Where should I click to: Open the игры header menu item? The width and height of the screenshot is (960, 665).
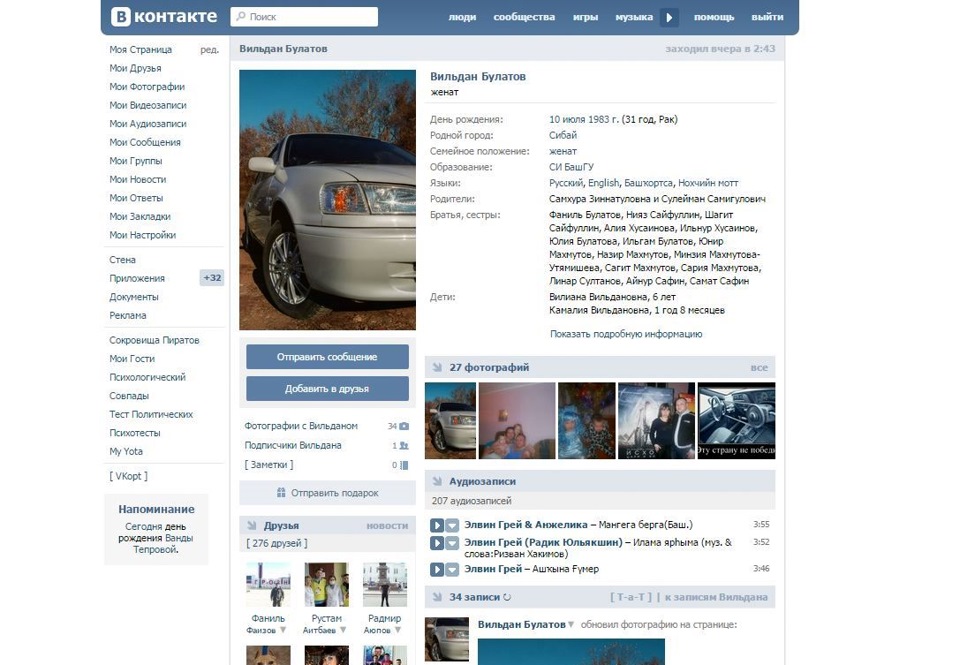pos(585,17)
